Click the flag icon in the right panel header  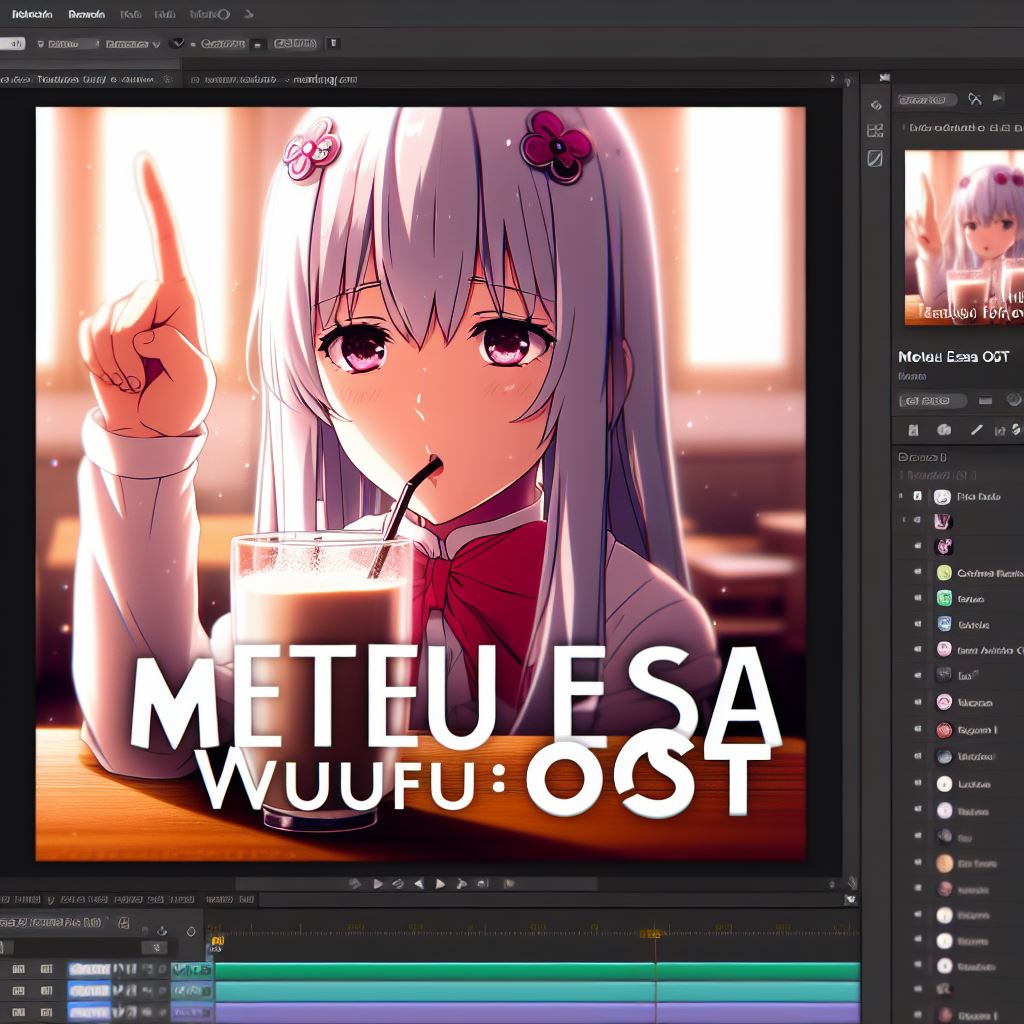(999, 99)
